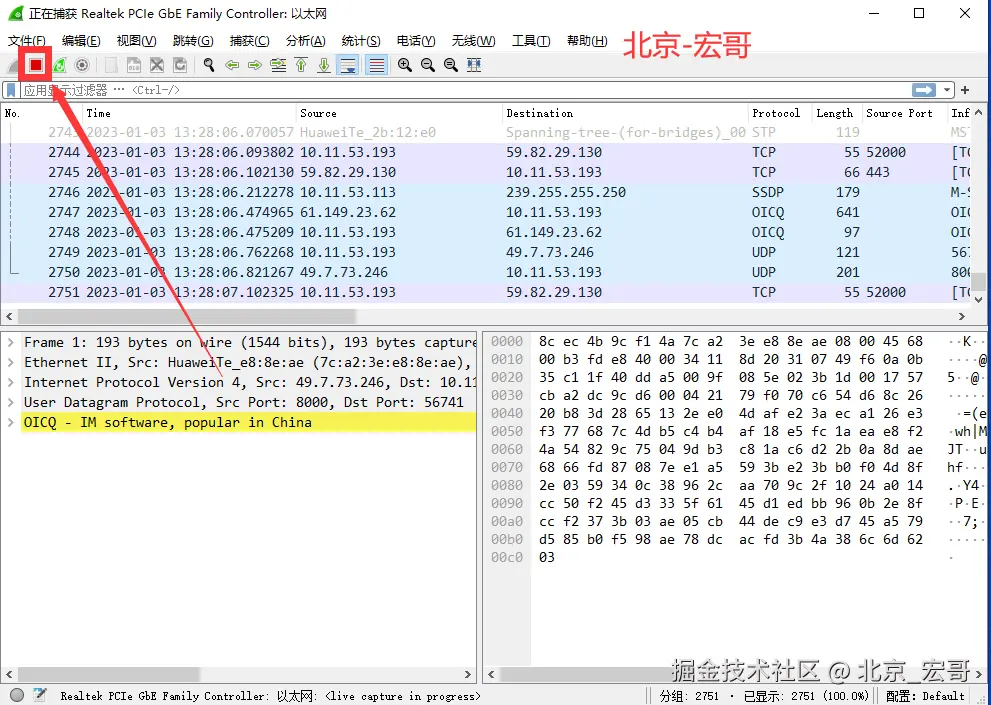Sort by the Destination column header

point(626,113)
